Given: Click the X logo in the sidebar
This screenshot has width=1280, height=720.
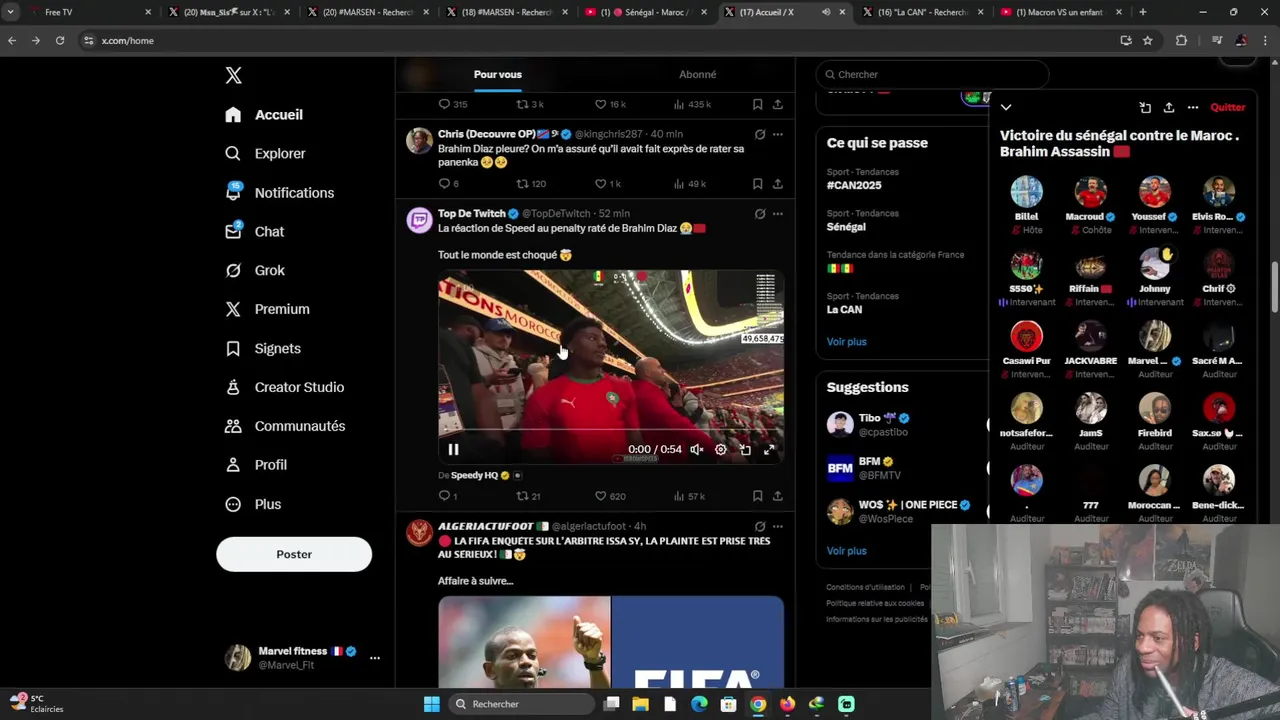Looking at the screenshot, I should tap(233, 76).
